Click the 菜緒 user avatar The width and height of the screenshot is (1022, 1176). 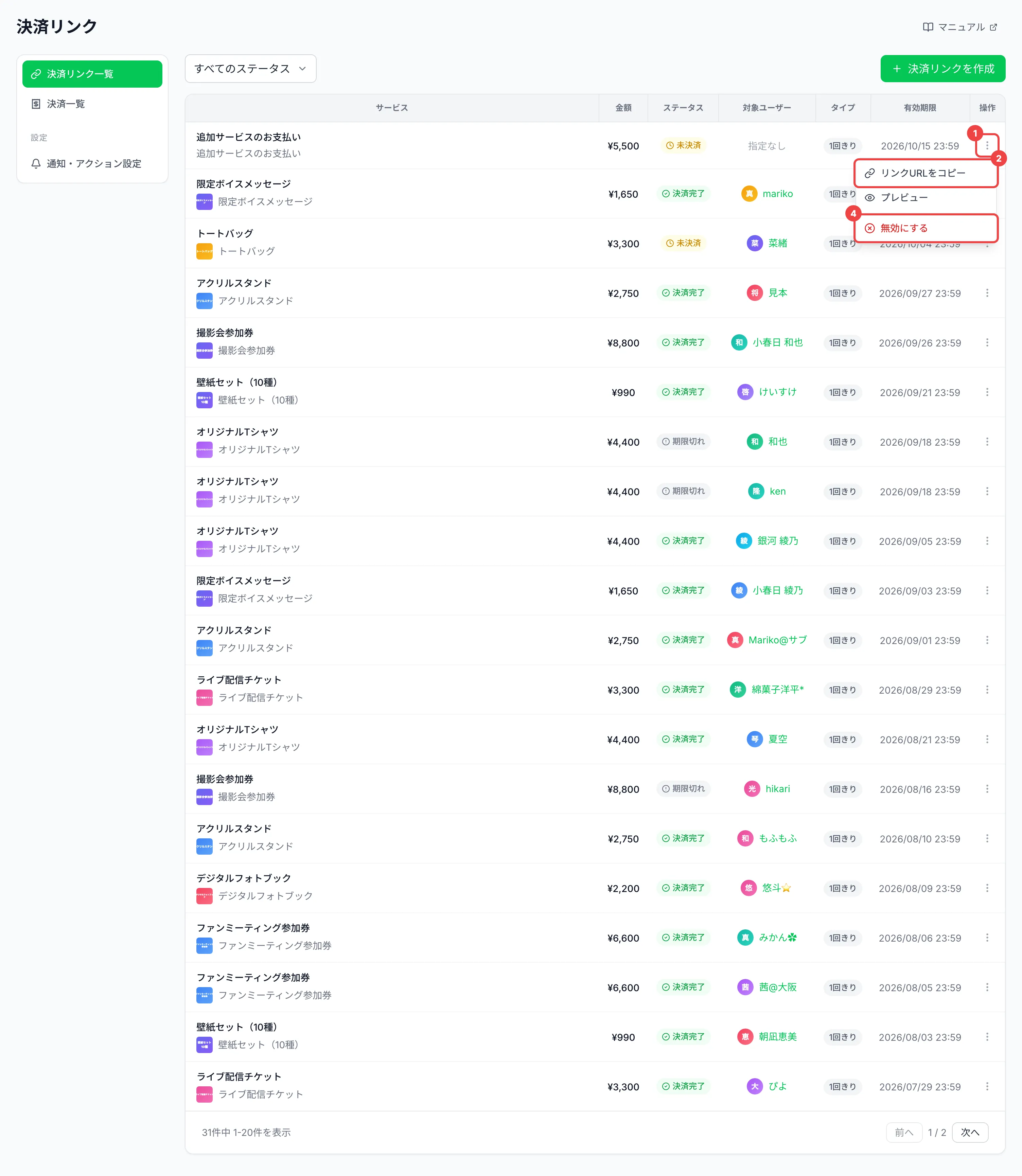click(x=755, y=244)
